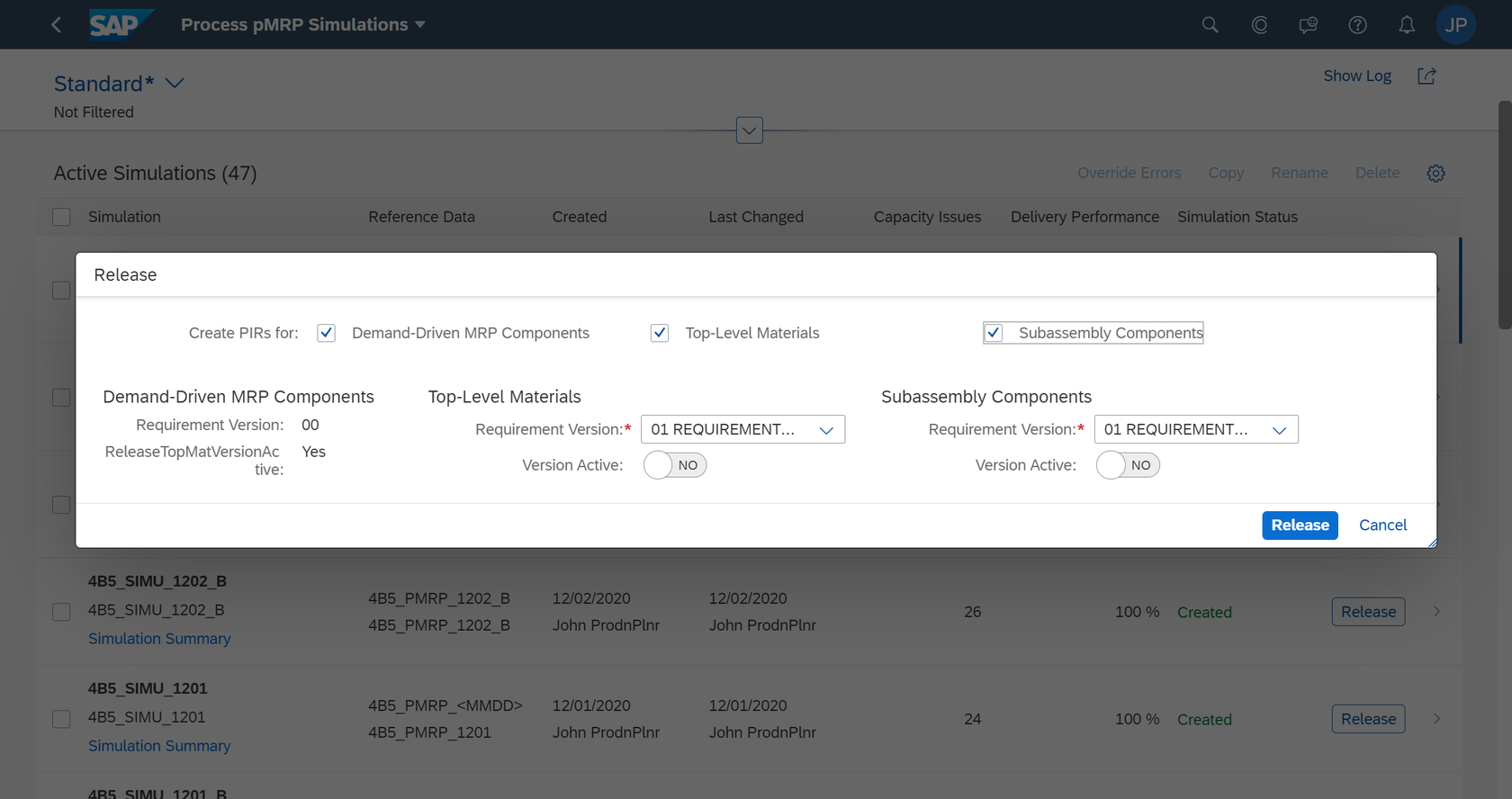Uncheck Top-Level Materials checkbox
The width and height of the screenshot is (1512, 799).
[660, 333]
